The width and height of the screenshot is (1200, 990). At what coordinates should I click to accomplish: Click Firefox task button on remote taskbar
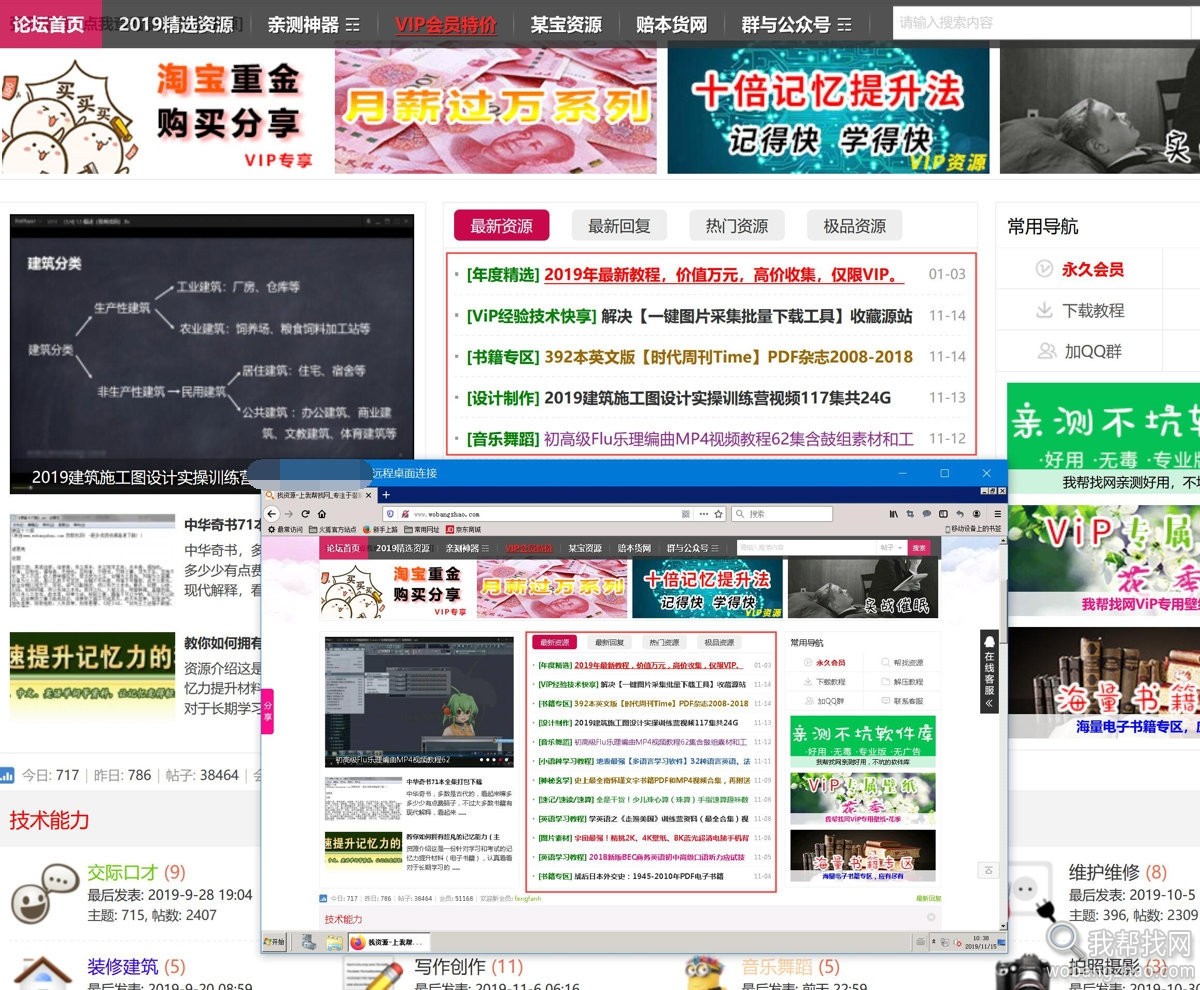pos(389,942)
